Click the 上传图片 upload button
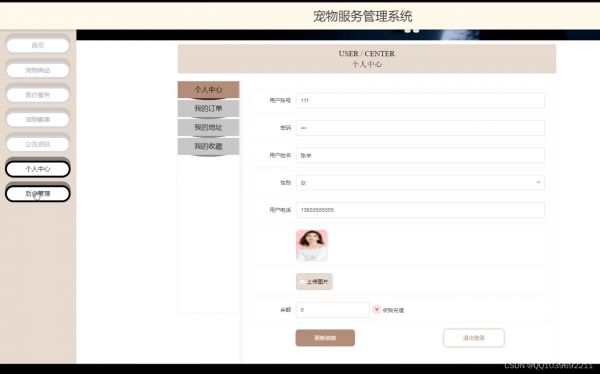 (x=314, y=282)
